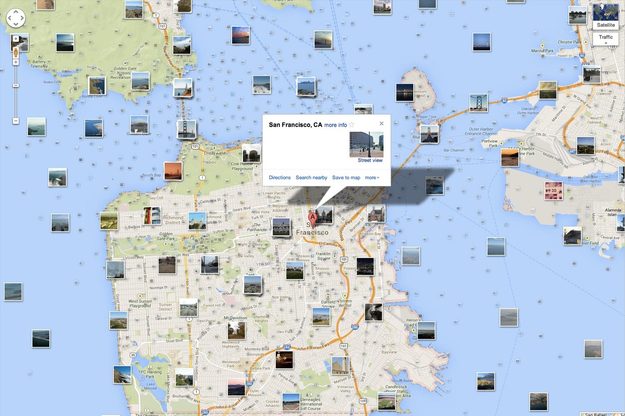Star the San Francisco, CA place
Screen dimensions: 625x416
[x=352, y=125]
